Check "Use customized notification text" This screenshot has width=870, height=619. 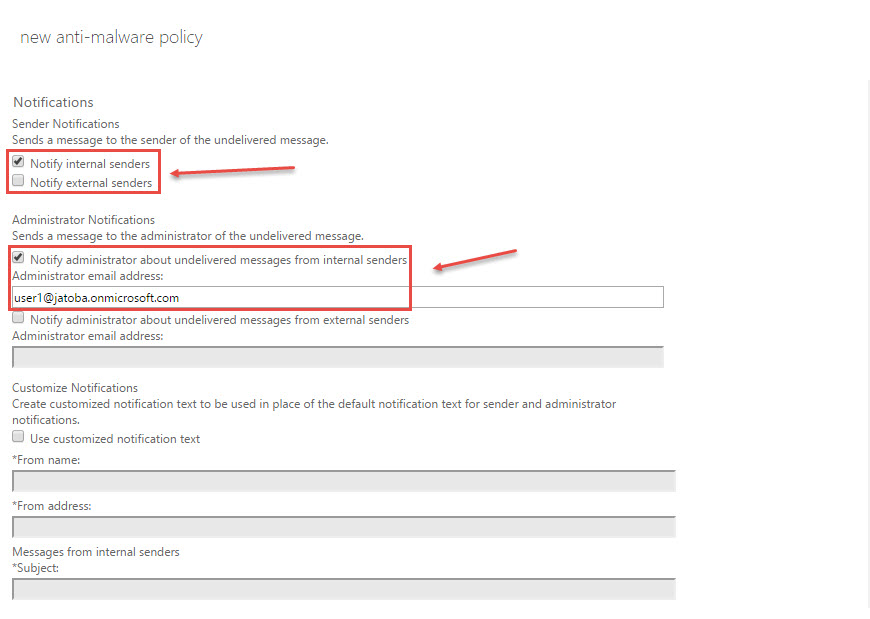17,436
